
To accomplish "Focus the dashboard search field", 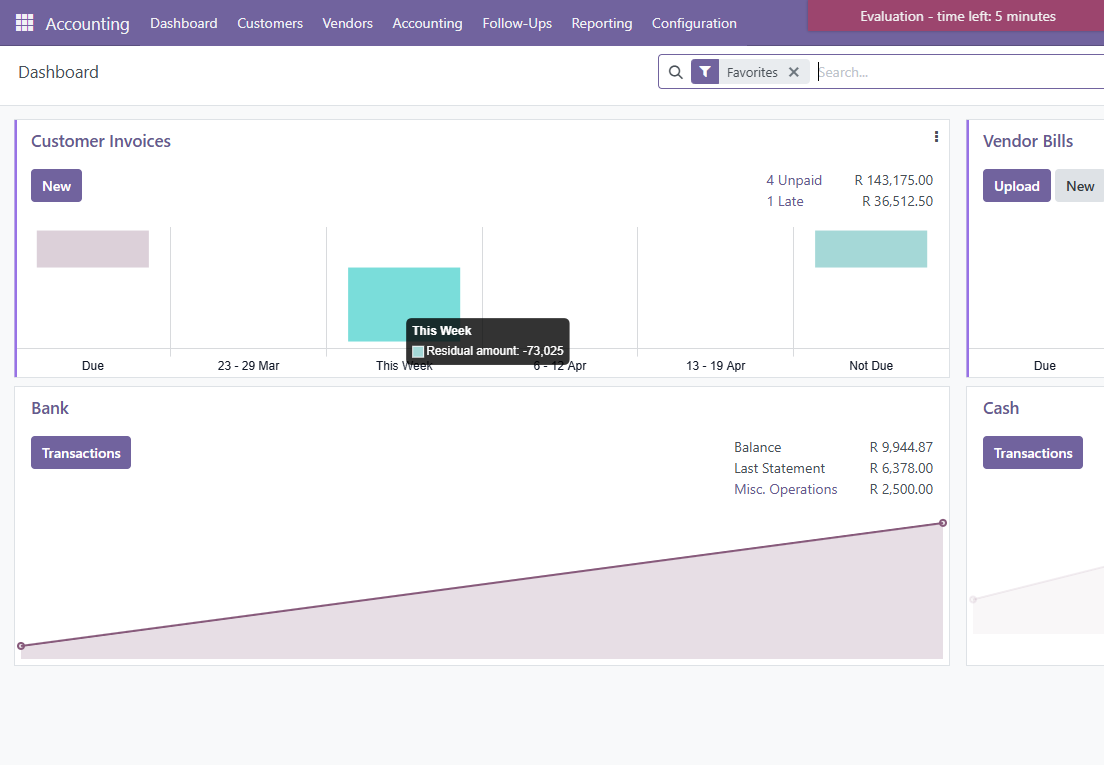I will [960, 72].
